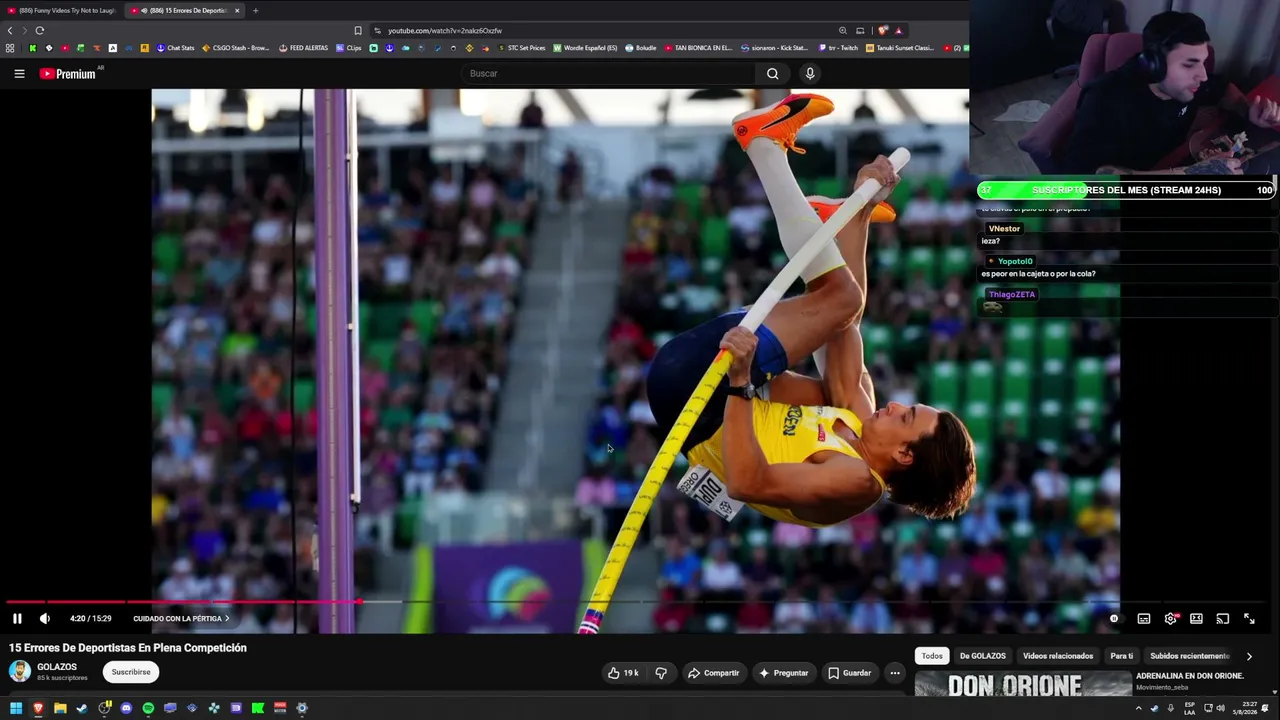Switch to theater mode

(x=1196, y=619)
